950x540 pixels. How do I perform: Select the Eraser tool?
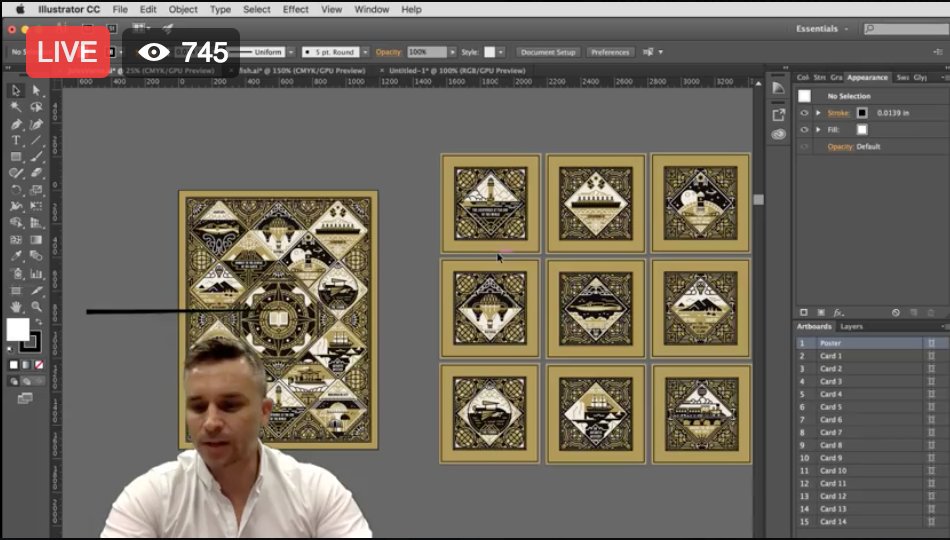tap(36, 173)
